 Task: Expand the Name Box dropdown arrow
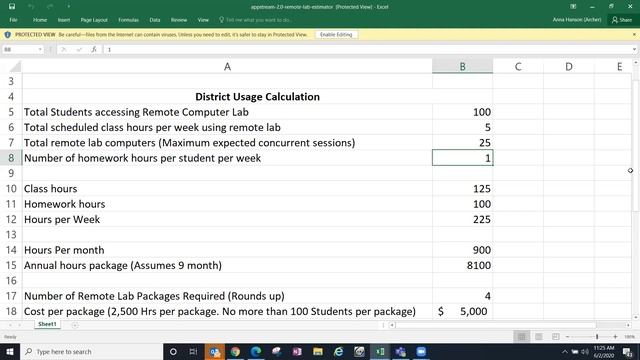[x=40, y=49]
